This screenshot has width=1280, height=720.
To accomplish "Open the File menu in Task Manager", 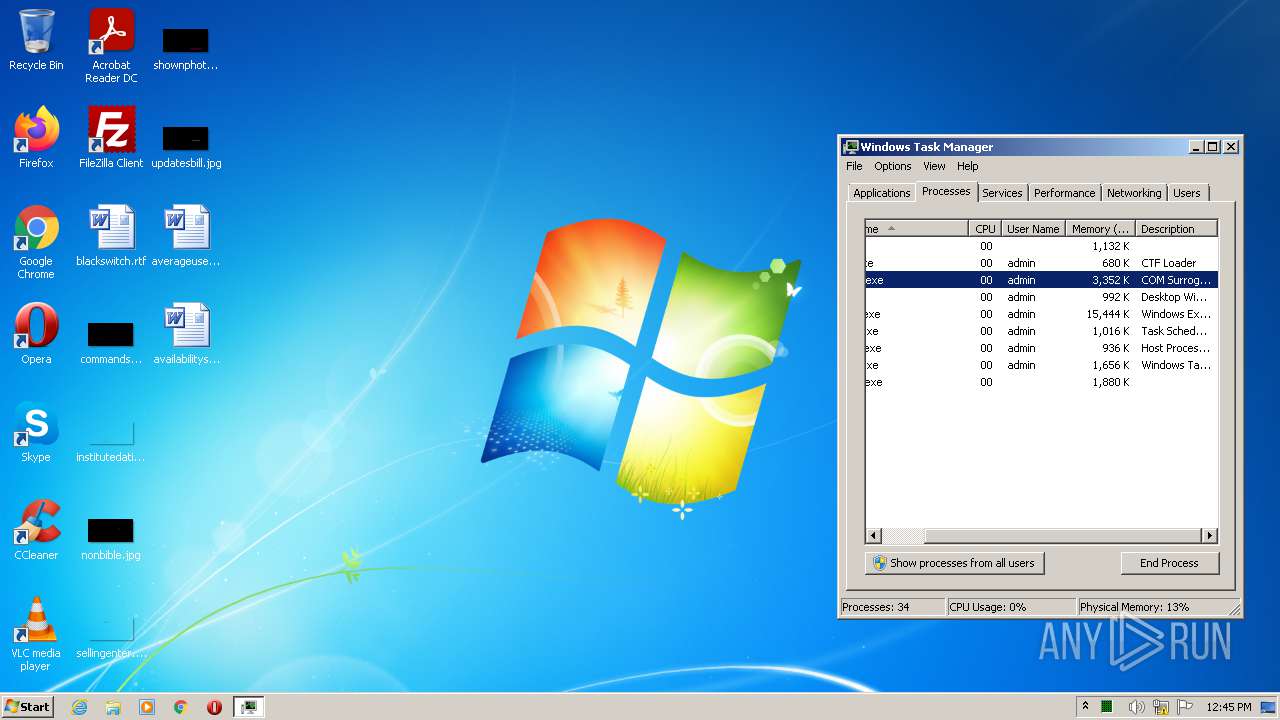I will [854, 166].
